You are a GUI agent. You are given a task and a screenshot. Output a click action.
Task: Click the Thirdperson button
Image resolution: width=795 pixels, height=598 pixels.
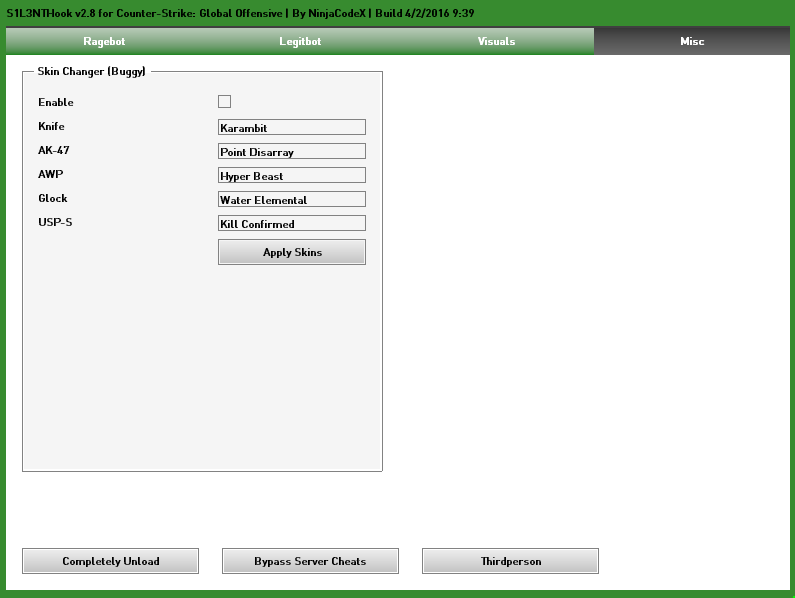[x=511, y=561]
